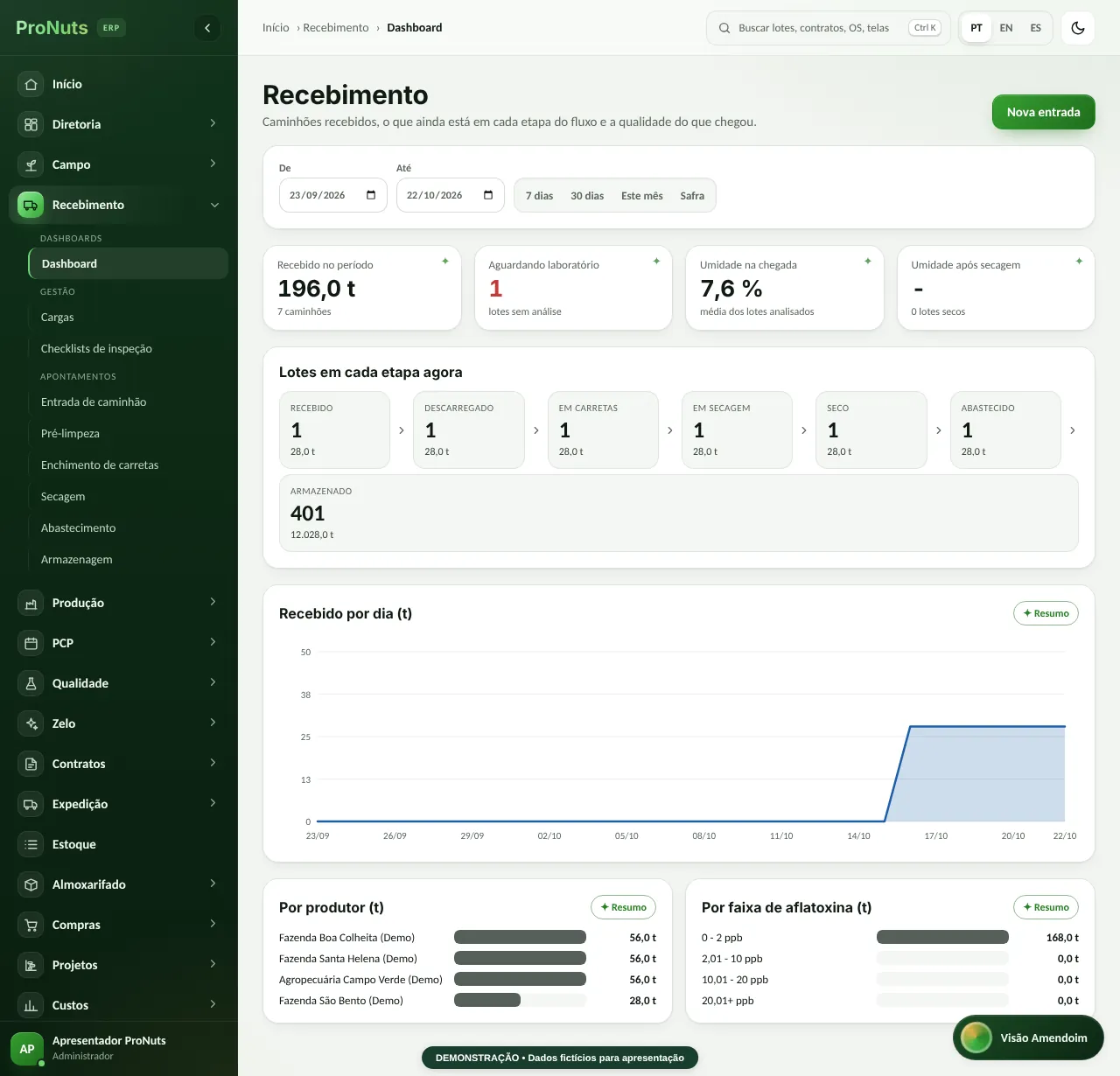Click the Projetos icon in sidebar
Image resolution: width=1120 pixels, height=1076 pixels.
pos(31,965)
